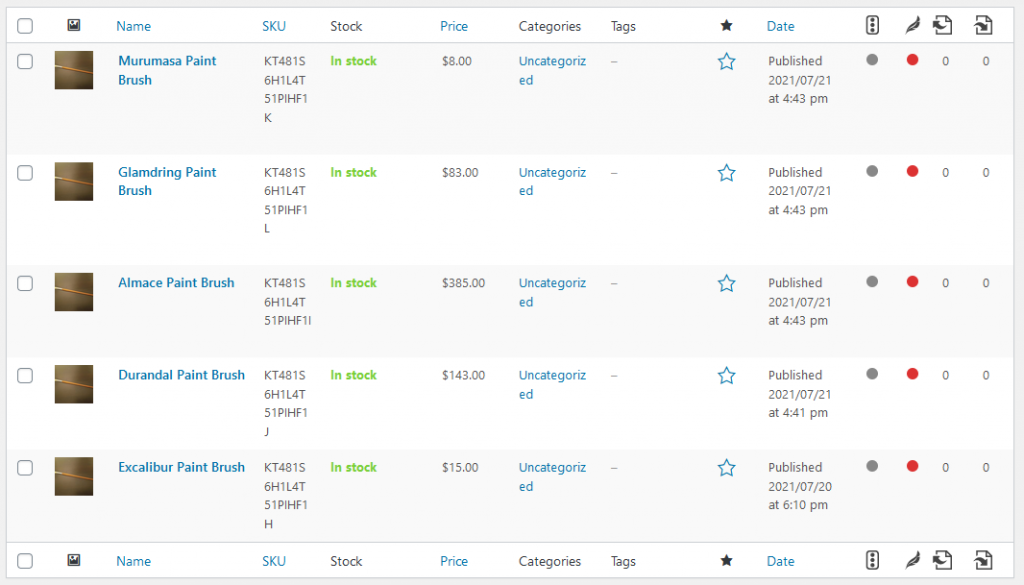This screenshot has width=1024, height=585.
Task: Open the Excalibur Paint Brush product
Action: pos(182,467)
